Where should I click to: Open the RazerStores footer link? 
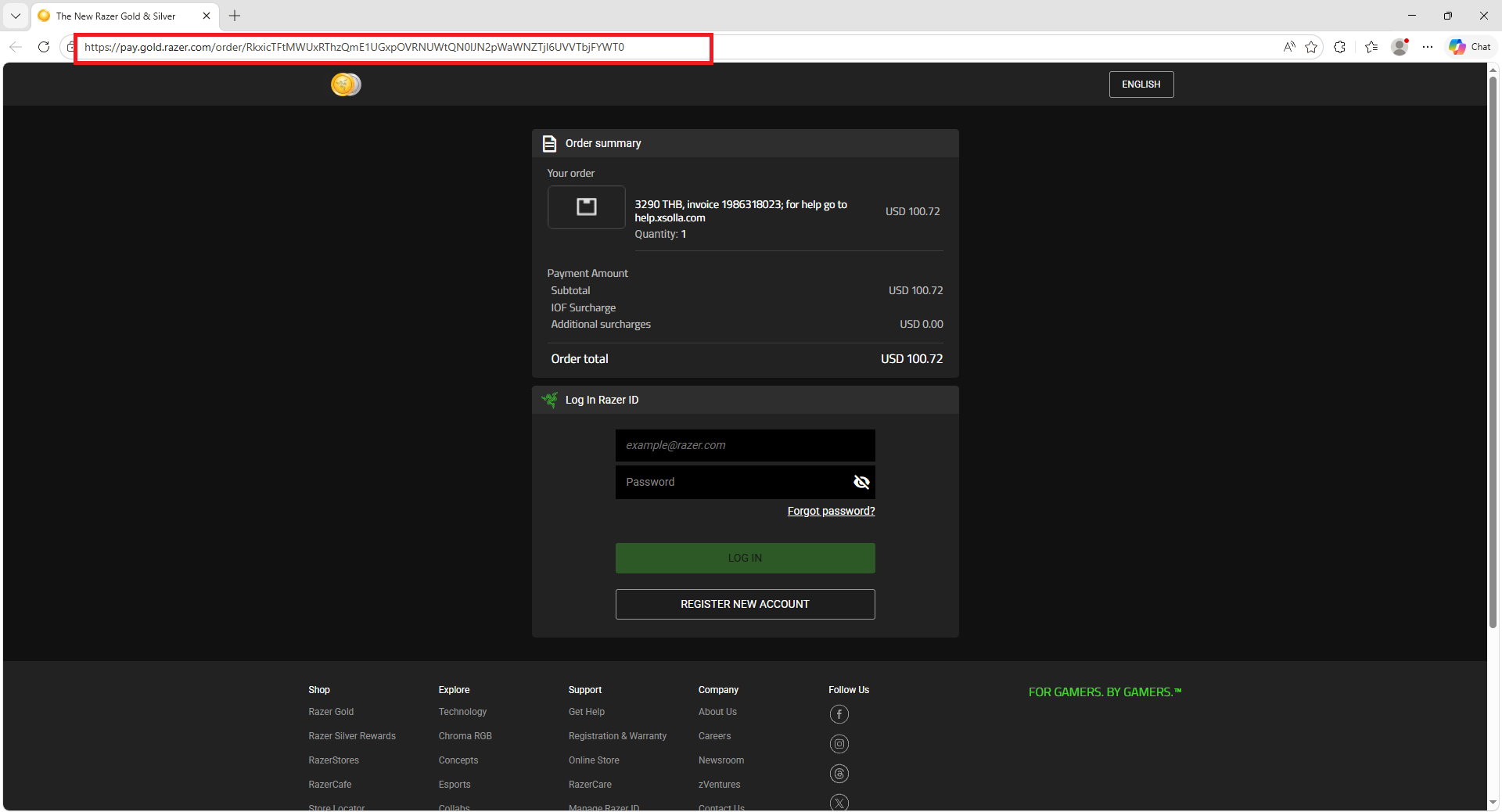333,760
